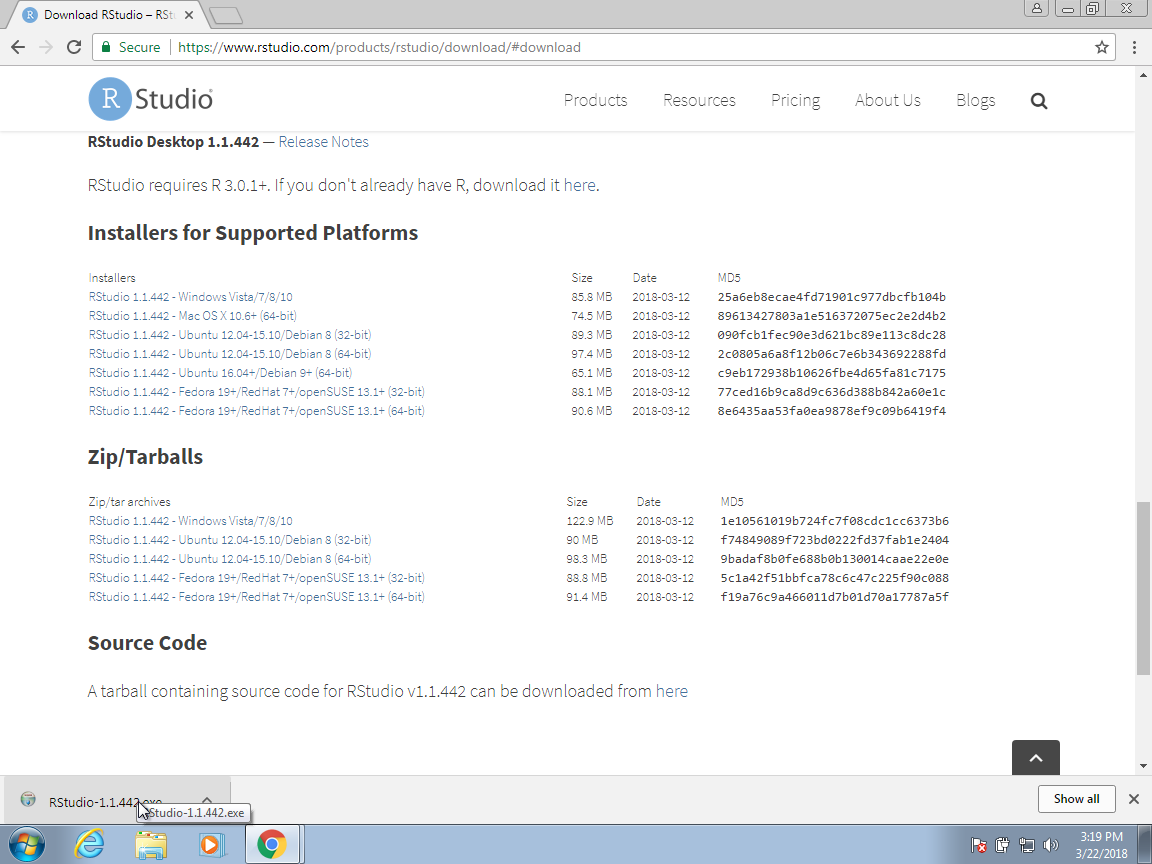Open the Resources navigation menu

(x=699, y=100)
